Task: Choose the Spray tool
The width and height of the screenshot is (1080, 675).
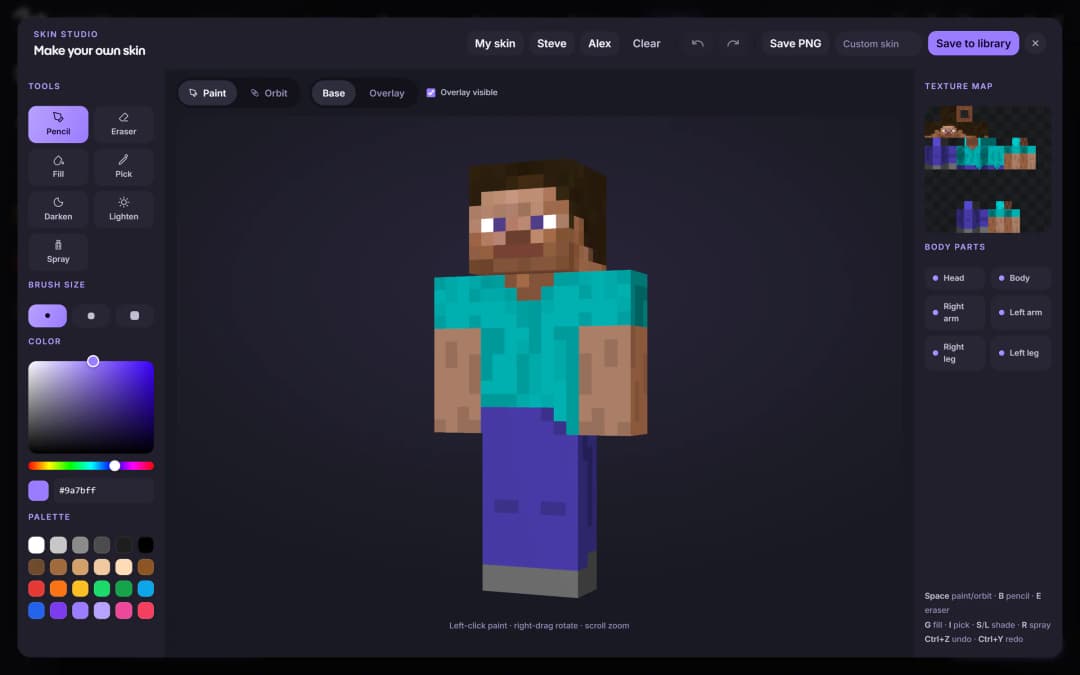Action: [58, 252]
